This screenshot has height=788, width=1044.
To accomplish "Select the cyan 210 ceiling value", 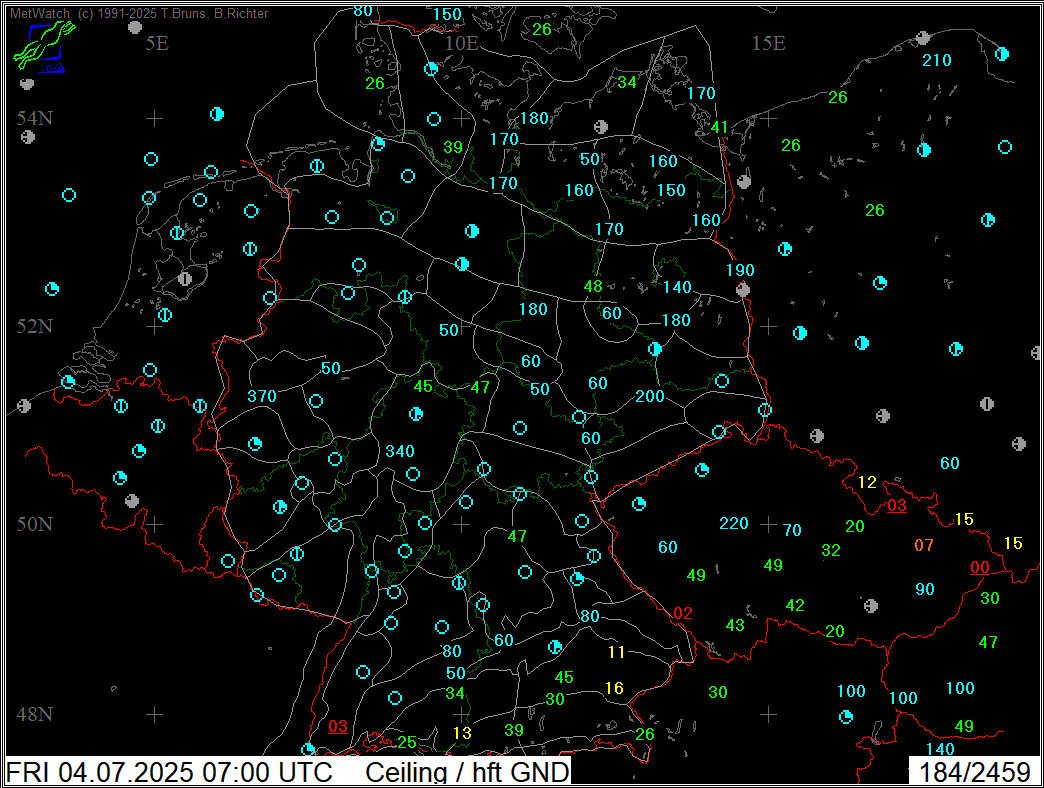I will [x=937, y=61].
